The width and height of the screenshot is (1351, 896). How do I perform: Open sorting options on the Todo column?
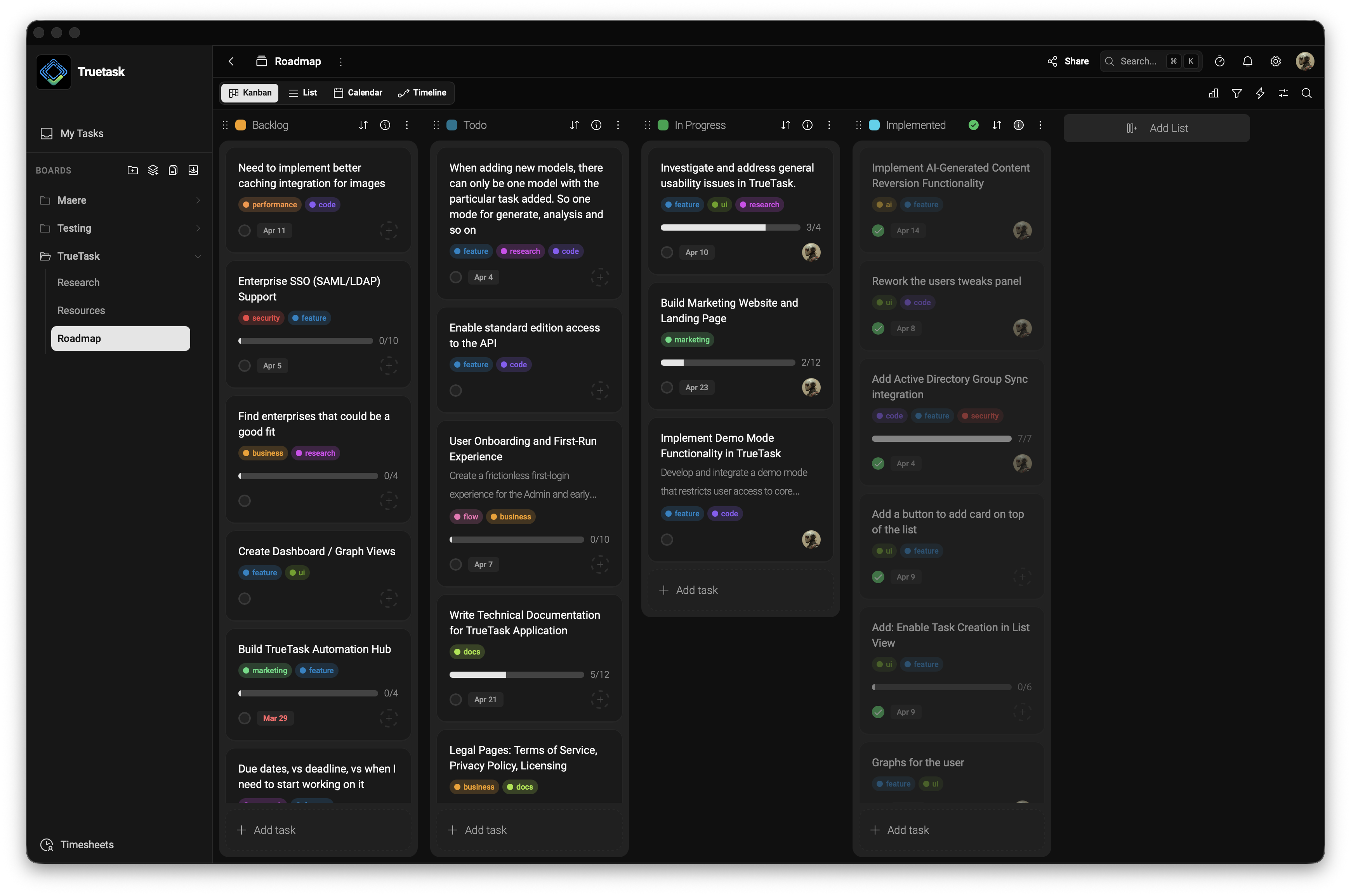point(574,125)
